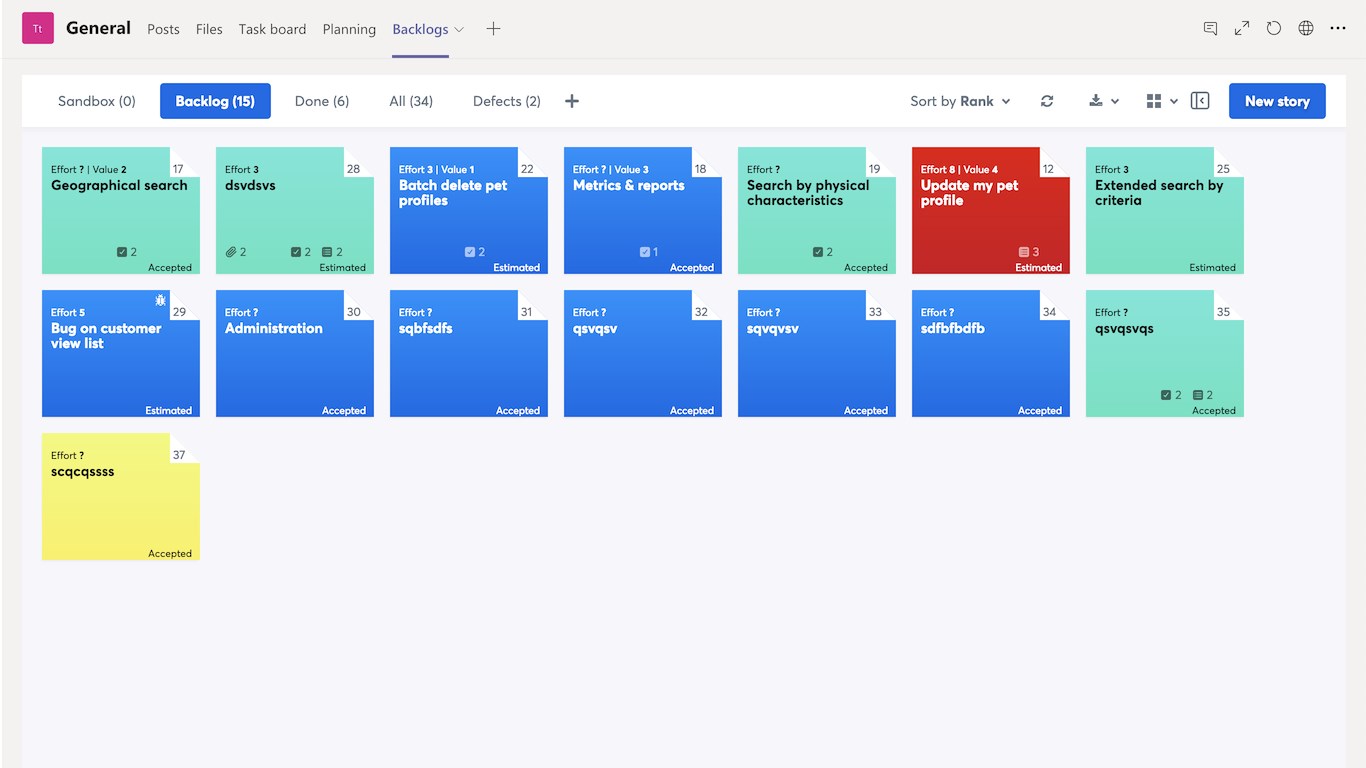Open the more options ellipsis menu
The width and height of the screenshot is (1366, 768).
click(1338, 29)
